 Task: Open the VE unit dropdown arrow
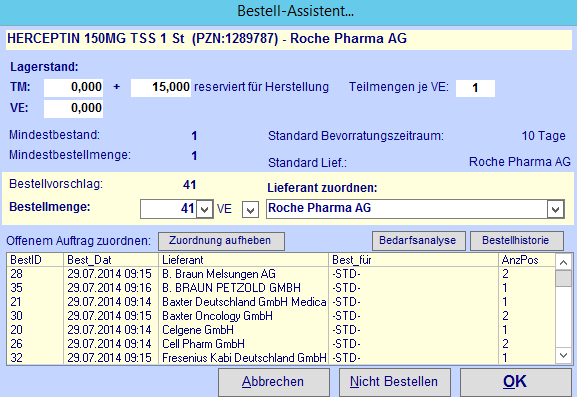pos(250,210)
